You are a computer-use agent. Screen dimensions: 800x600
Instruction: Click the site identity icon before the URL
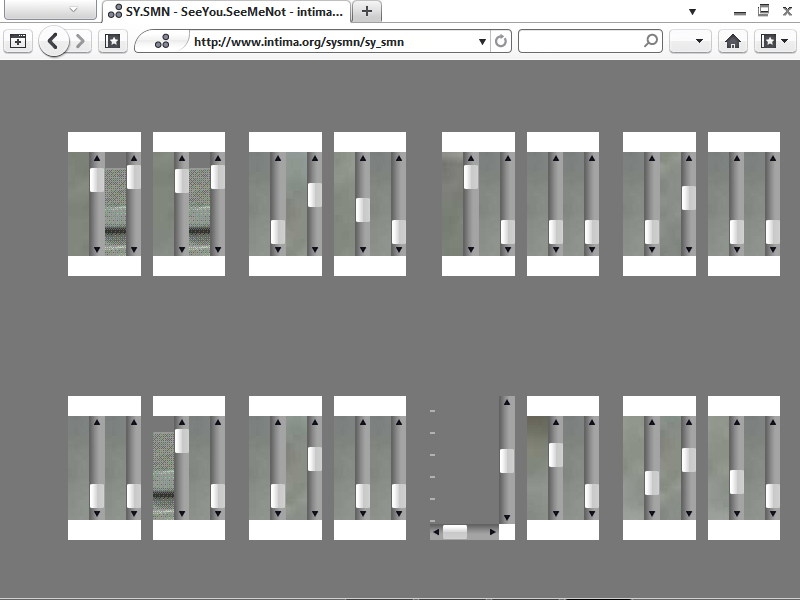(162, 42)
